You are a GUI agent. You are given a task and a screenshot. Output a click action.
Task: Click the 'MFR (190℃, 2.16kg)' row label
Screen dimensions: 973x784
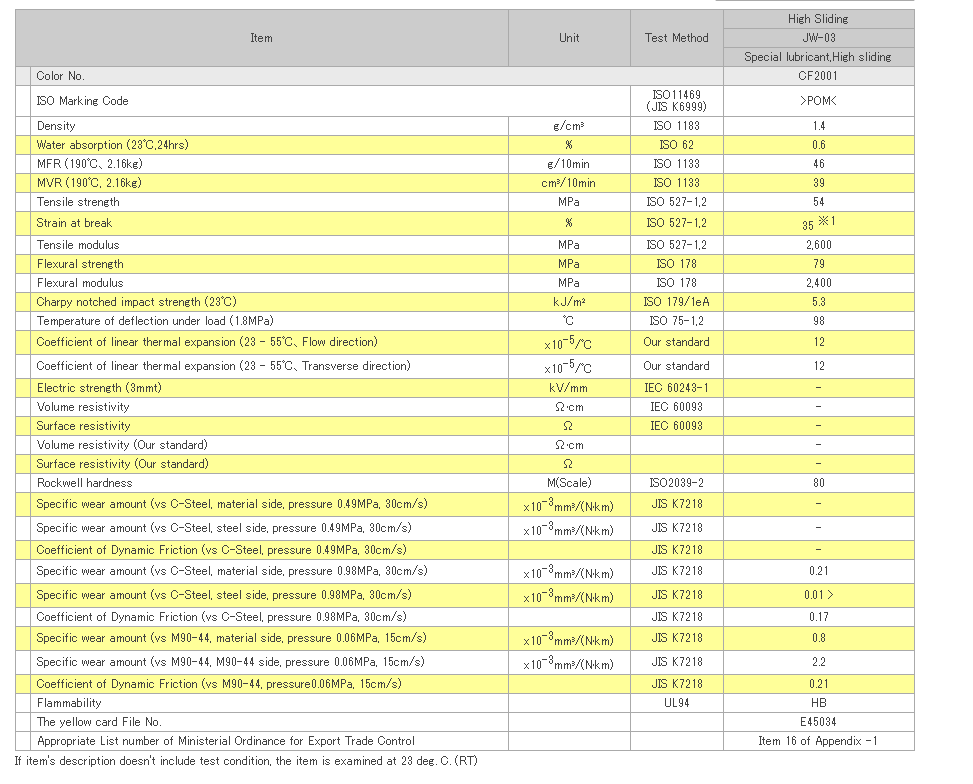(89, 164)
